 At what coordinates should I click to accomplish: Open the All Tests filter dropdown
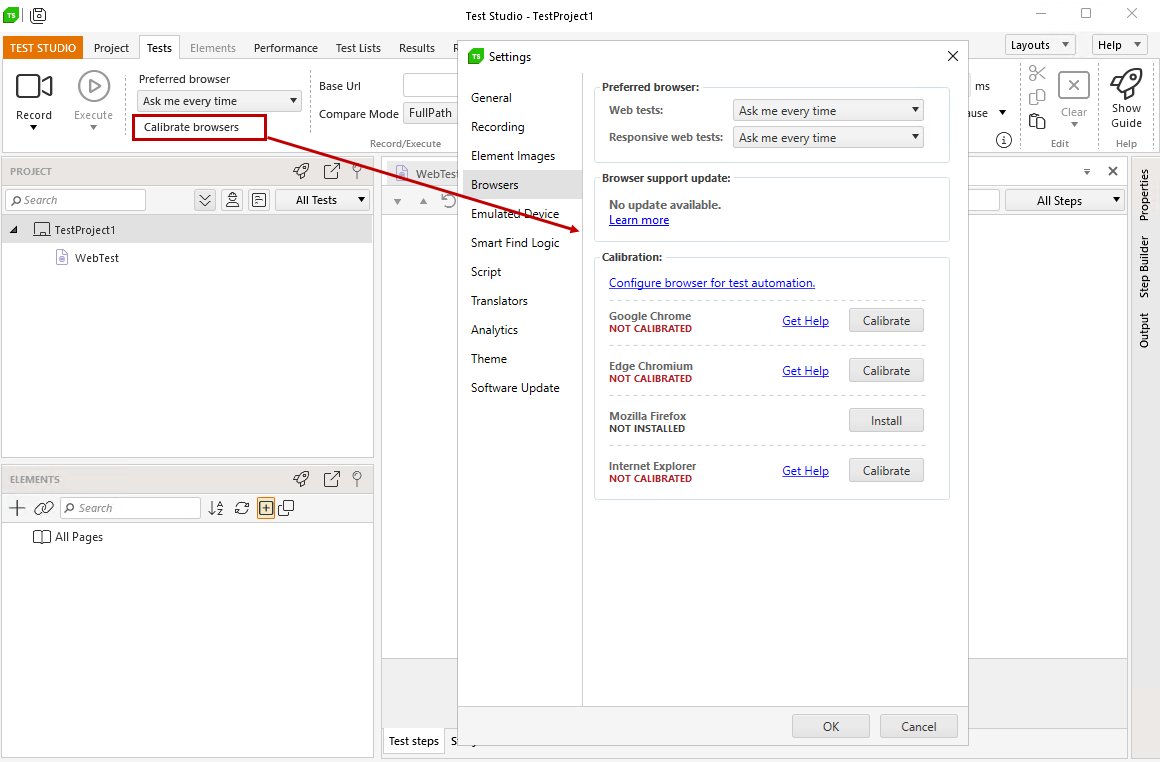click(x=322, y=200)
